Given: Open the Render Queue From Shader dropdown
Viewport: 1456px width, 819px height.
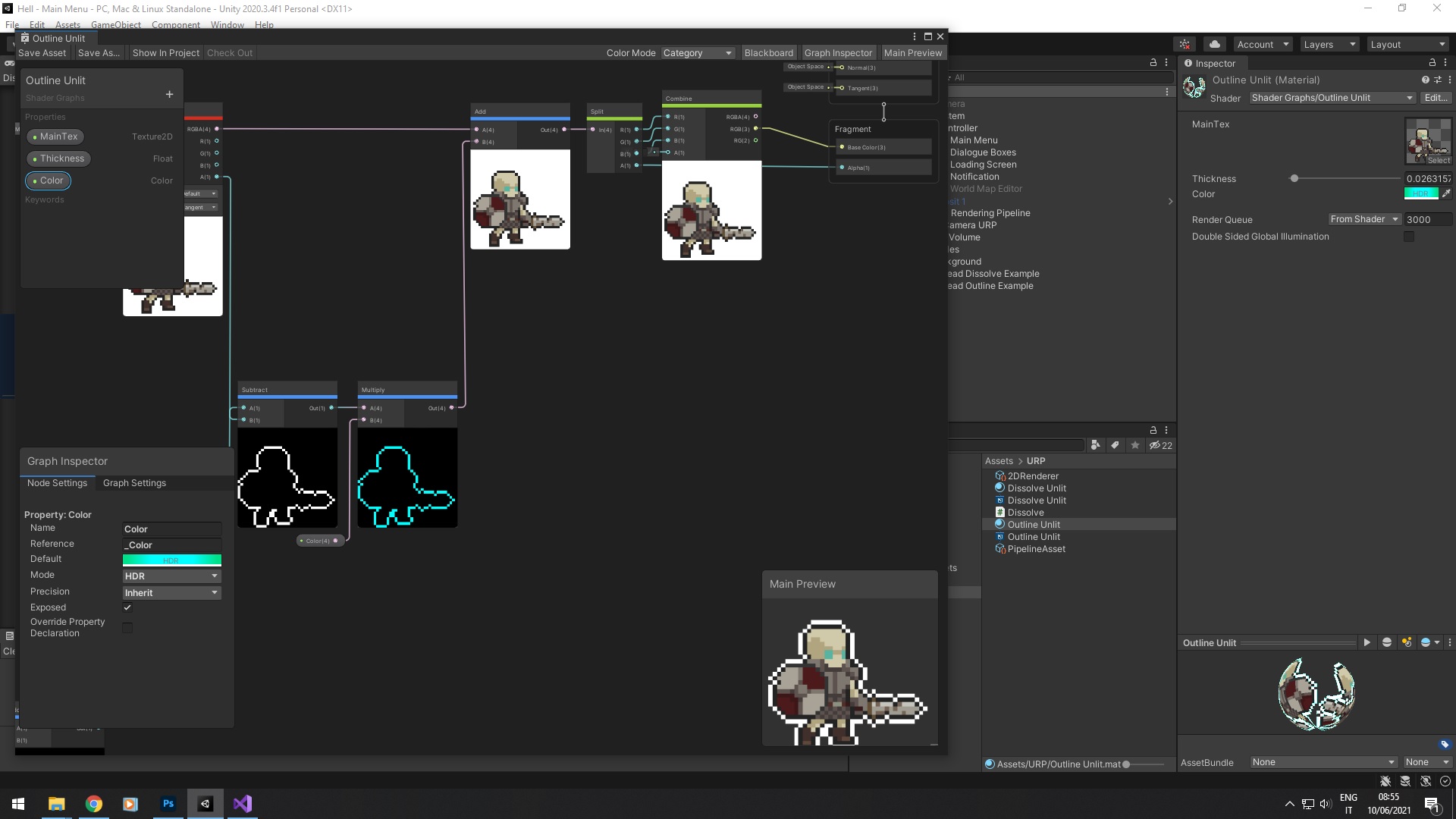Looking at the screenshot, I should tap(1363, 219).
